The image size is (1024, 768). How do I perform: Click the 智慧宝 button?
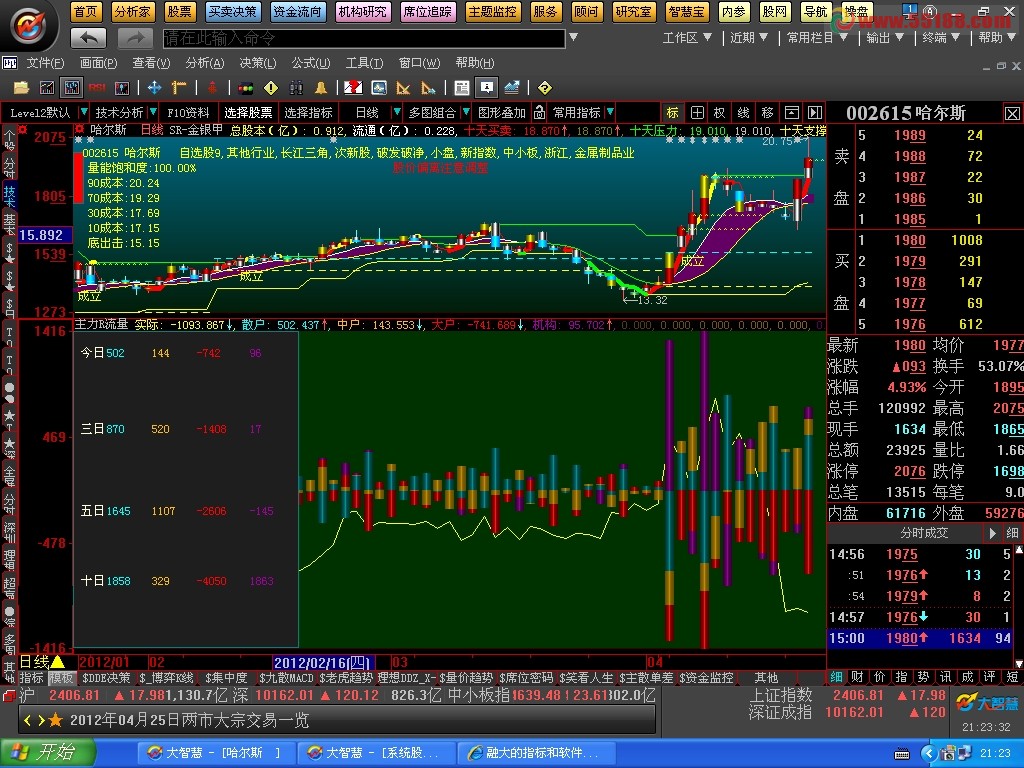pyautogui.click(x=687, y=12)
